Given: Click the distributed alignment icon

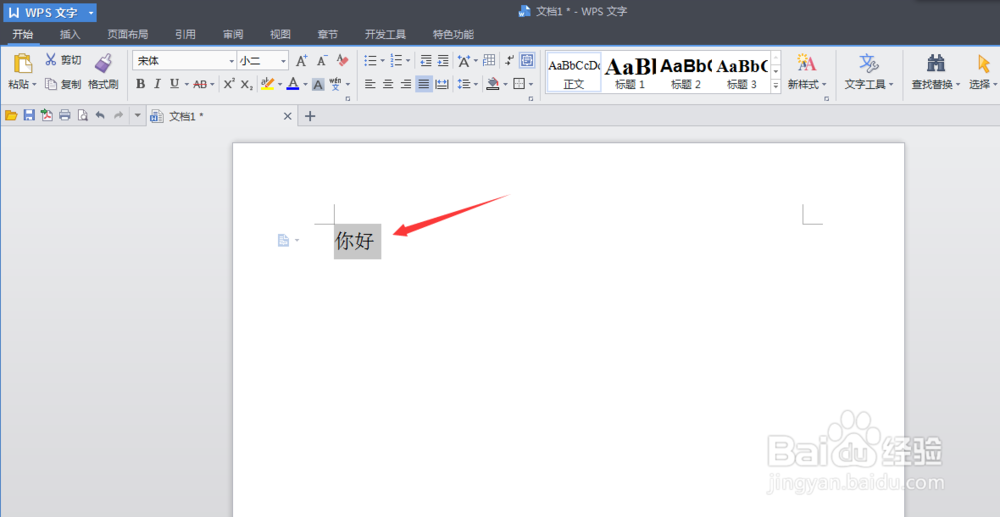Looking at the screenshot, I should 442,84.
